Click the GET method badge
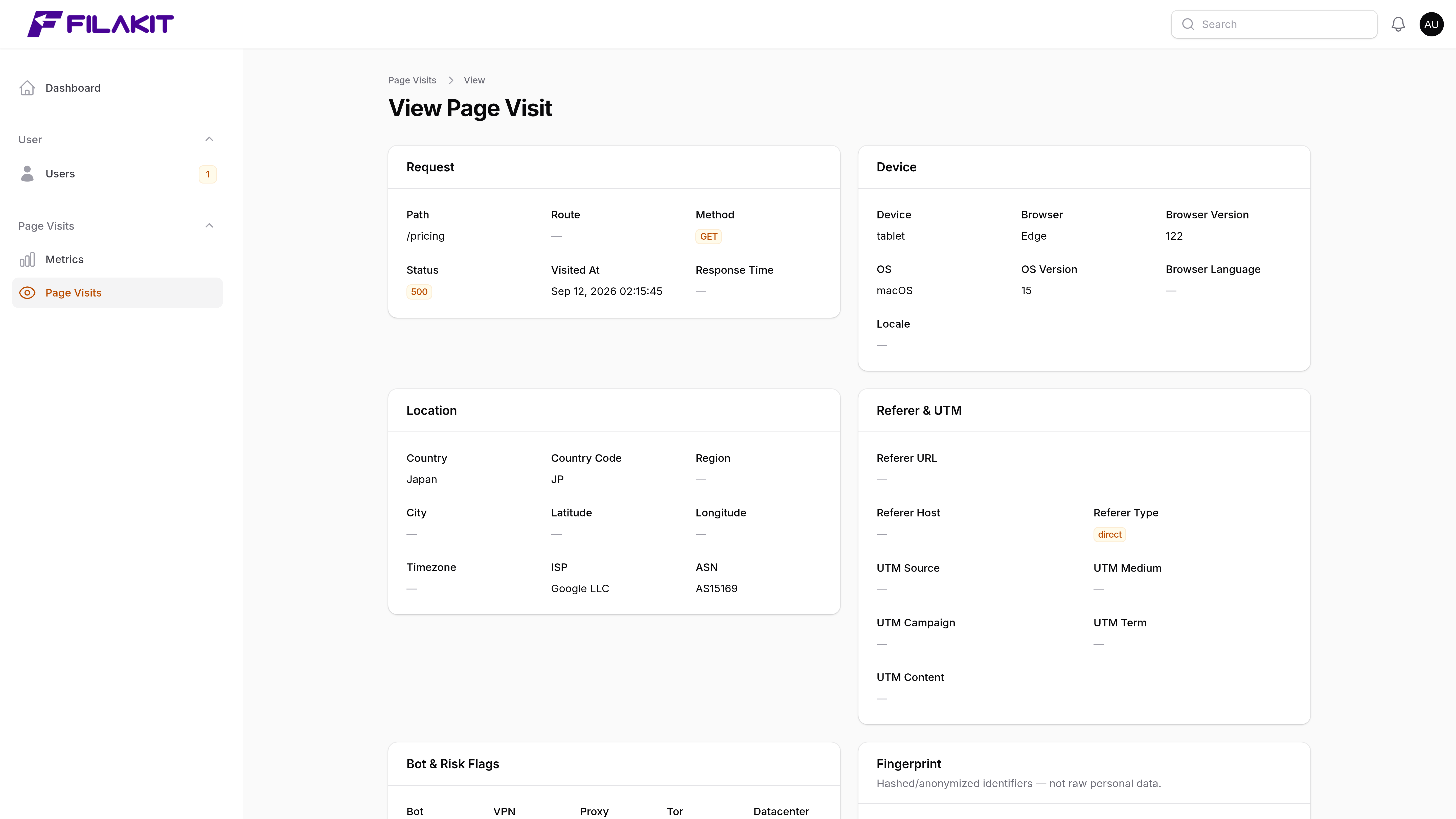 pos(708,236)
